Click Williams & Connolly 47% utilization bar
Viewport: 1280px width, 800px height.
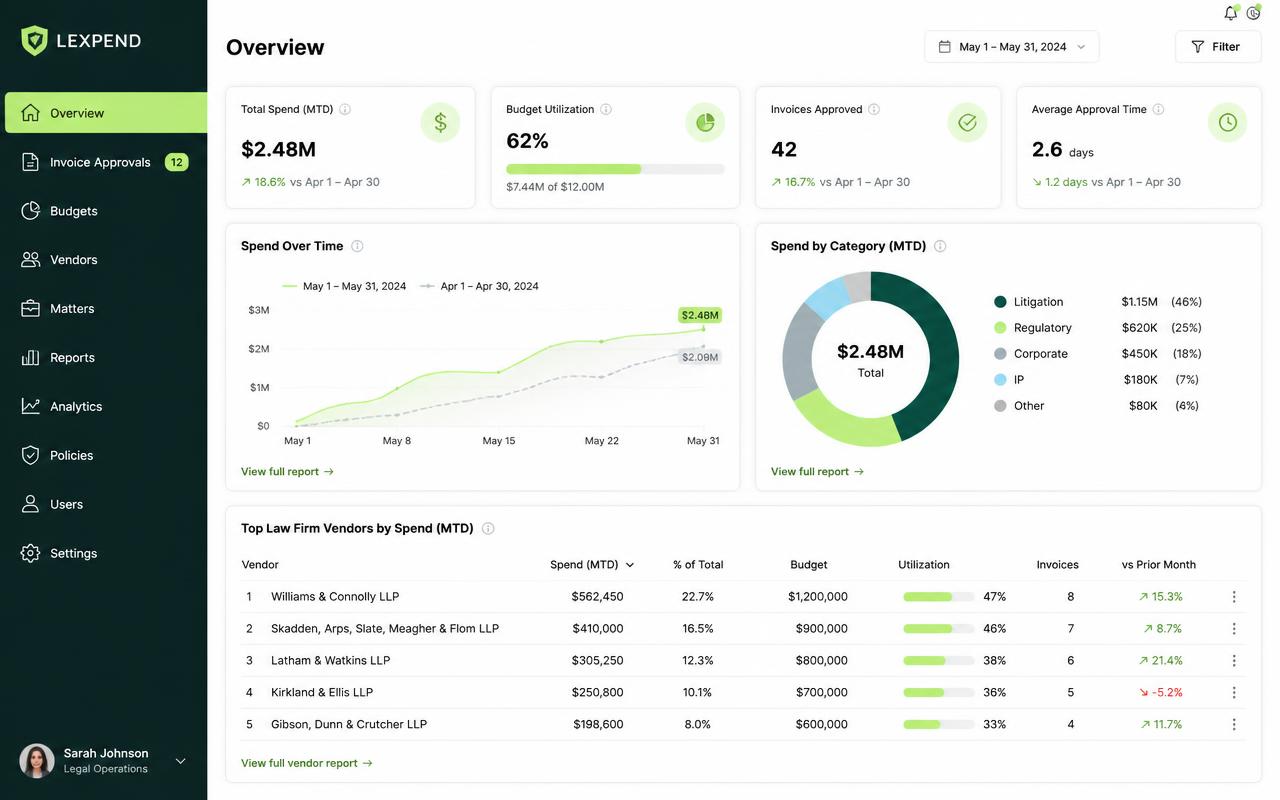click(x=939, y=597)
